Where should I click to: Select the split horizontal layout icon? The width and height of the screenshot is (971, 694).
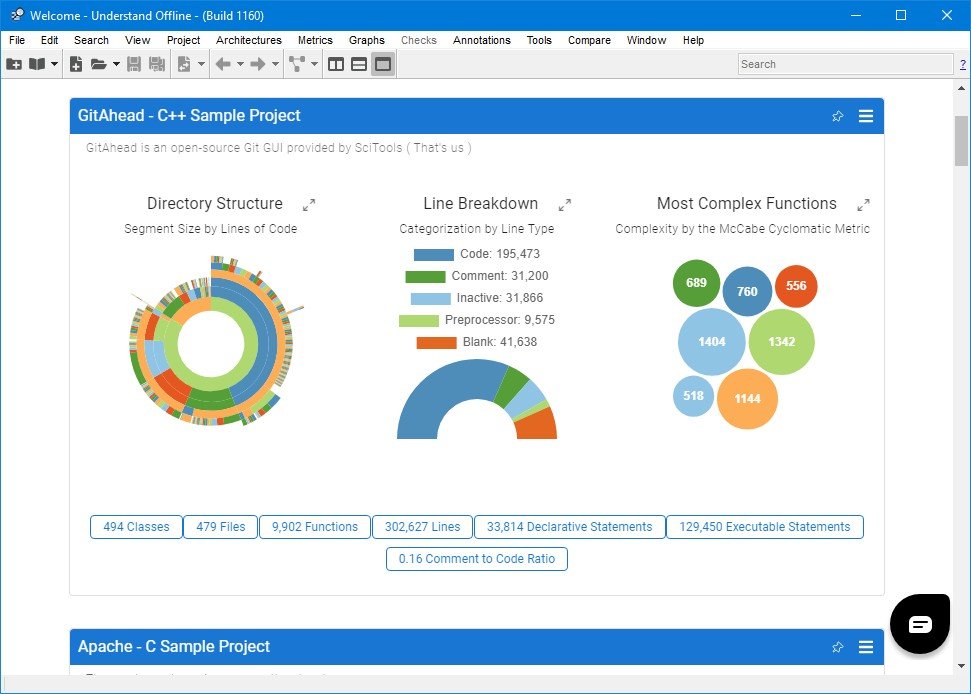point(359,64)
